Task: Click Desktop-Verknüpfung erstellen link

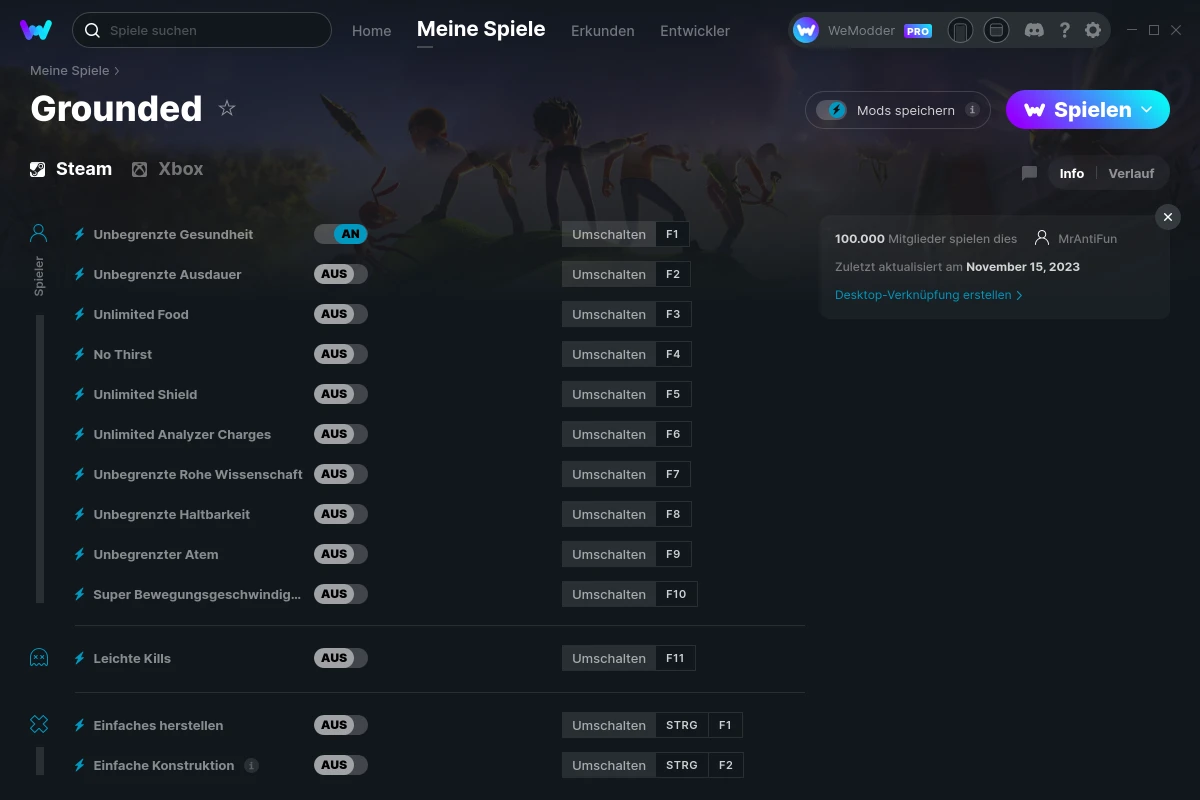Action: (929, 295)
